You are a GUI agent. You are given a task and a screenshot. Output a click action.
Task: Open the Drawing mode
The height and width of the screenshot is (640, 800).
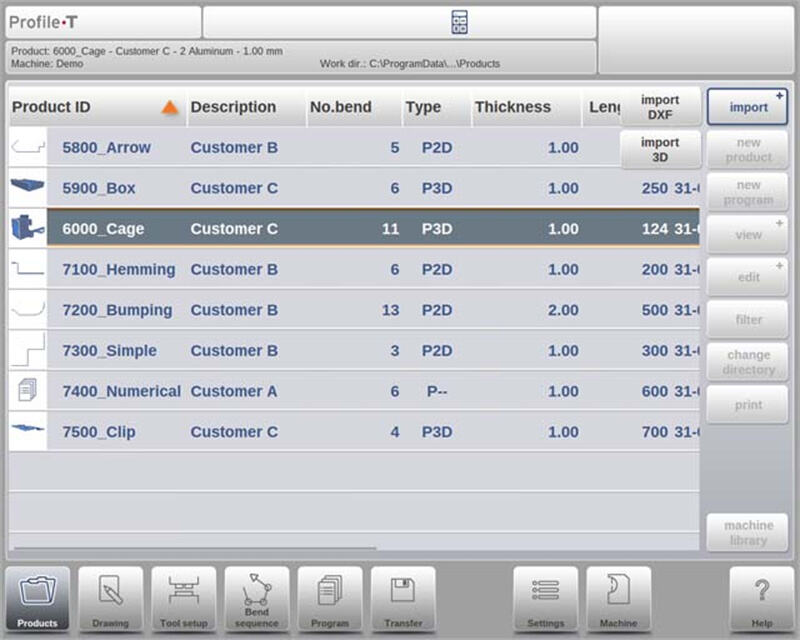(x=110, y=599)
